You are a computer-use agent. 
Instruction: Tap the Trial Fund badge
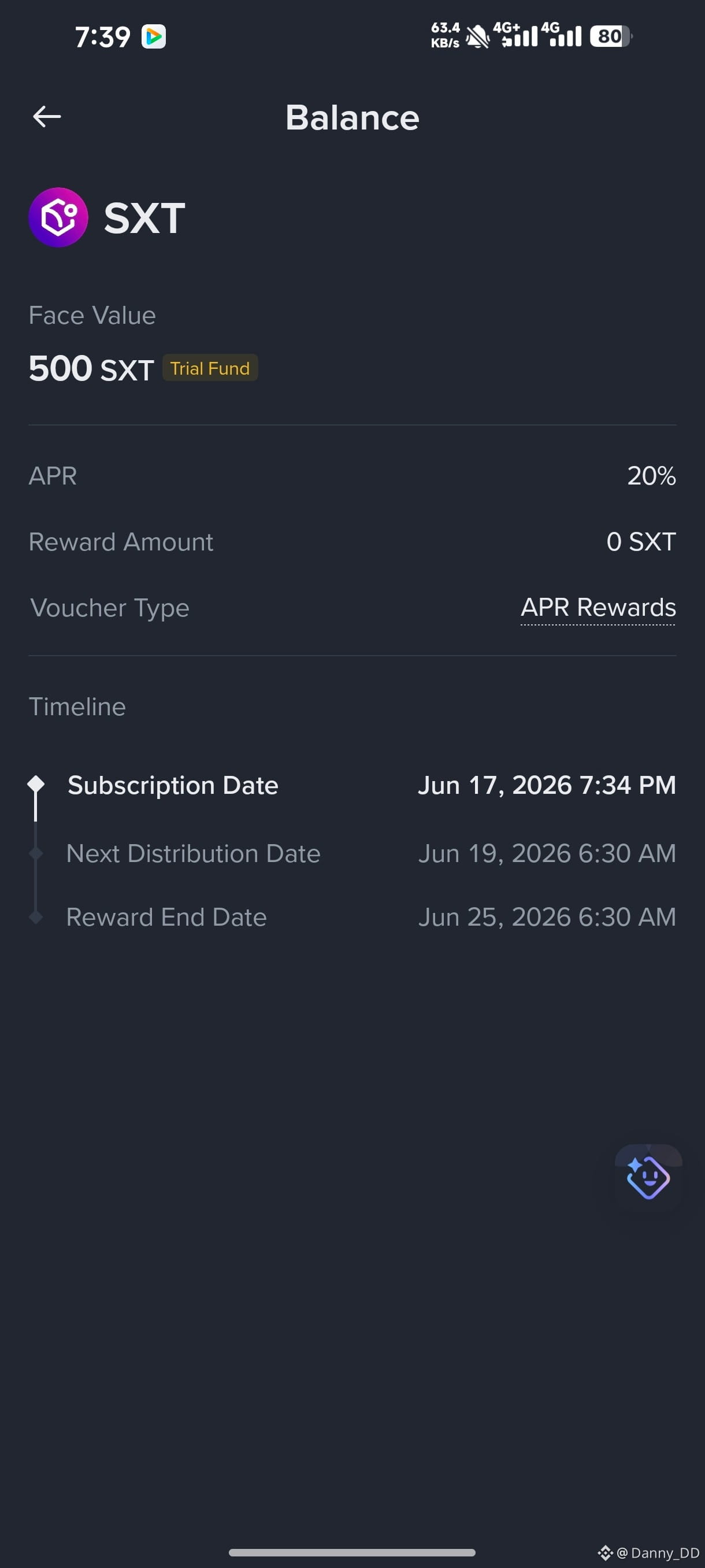(x=210, y=368)
